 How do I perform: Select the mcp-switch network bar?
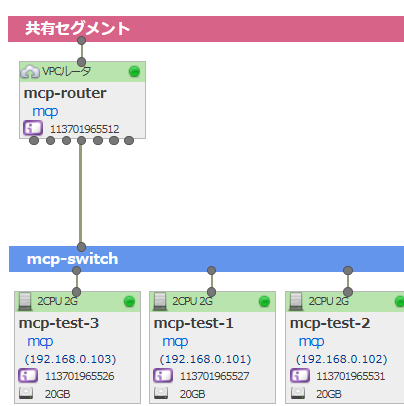pyautogui.click(x=206, y=259)
